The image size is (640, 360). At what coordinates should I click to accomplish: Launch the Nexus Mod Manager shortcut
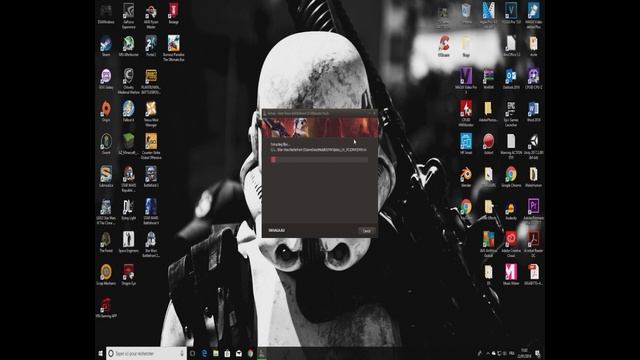[151, 113]
